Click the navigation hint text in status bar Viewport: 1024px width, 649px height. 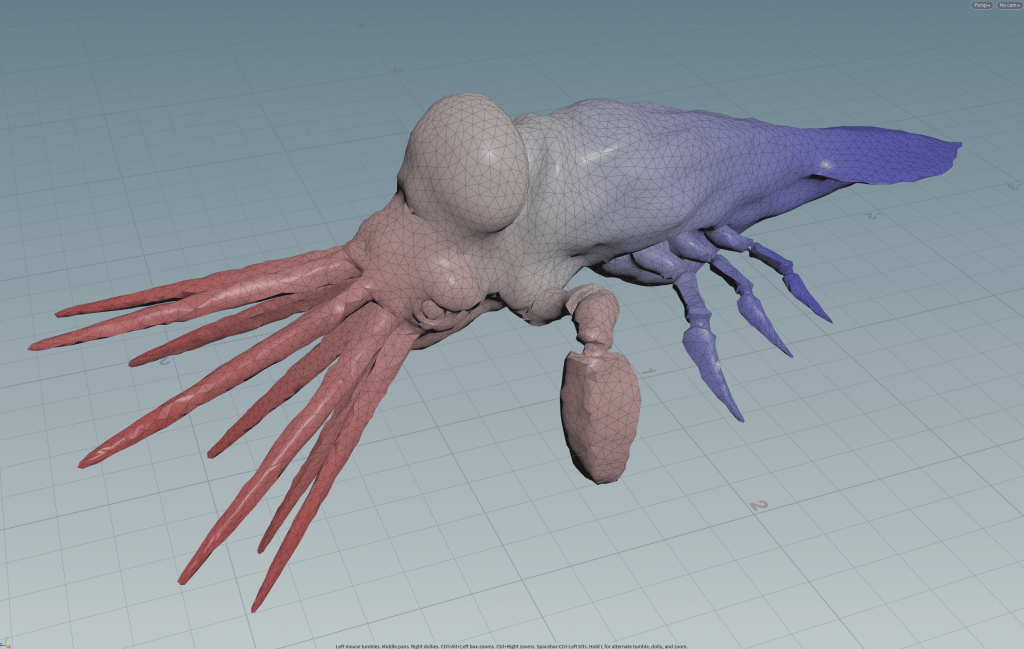[x=511, y=645]
